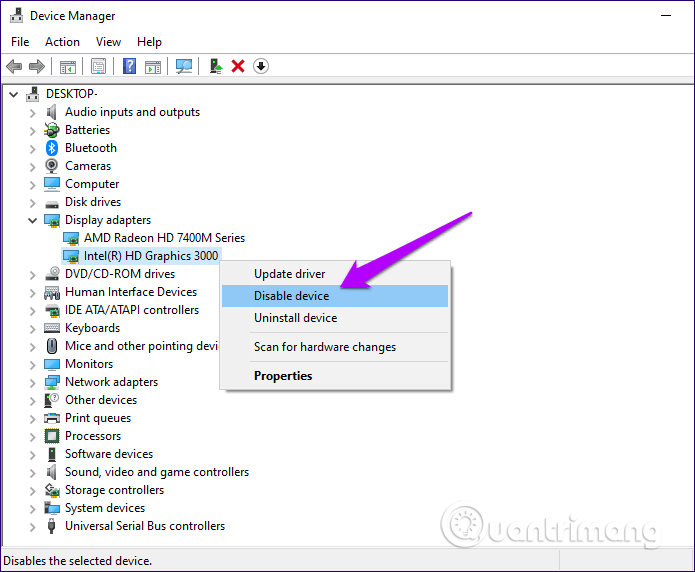695x572 pixels.
Task: Click the Keyboards category icon
Action: [x=52, y=328]
